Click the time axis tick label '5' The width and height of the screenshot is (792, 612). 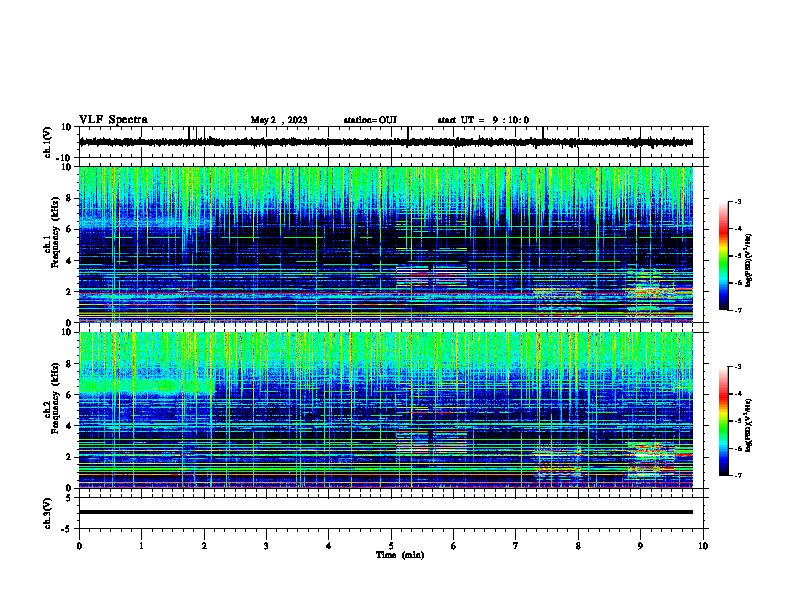391,546
